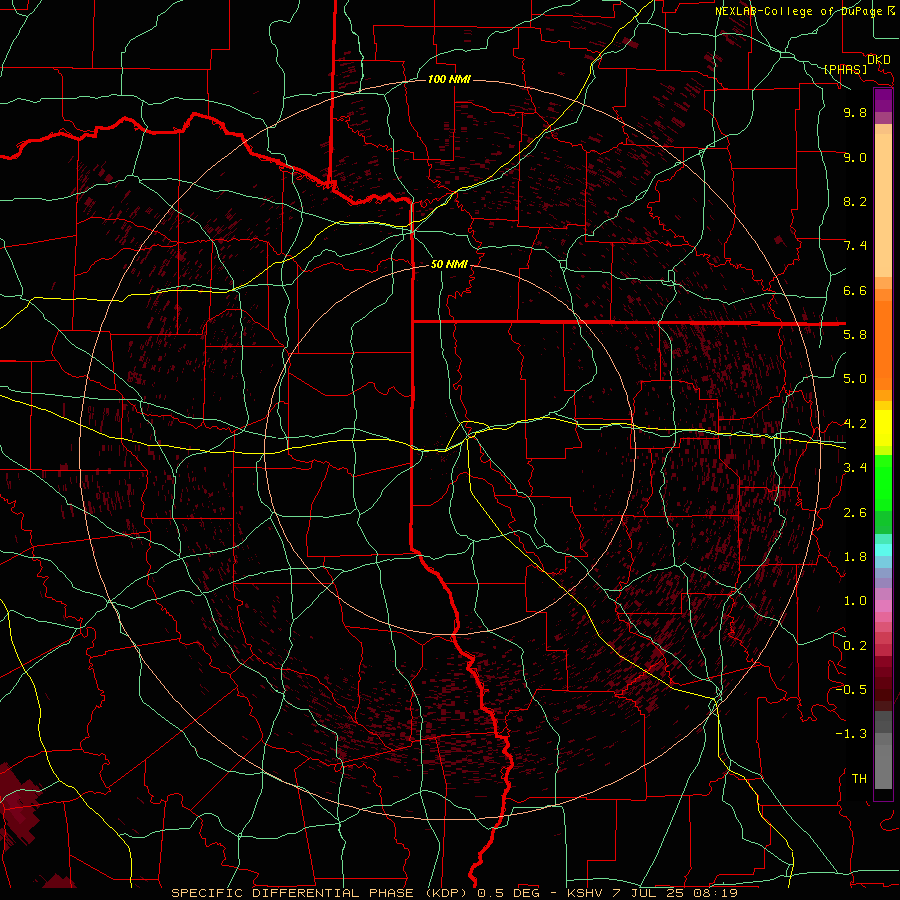Pick the 7.4 scale value
This screenshot has height=900, width=900.
click(x=855, y=246)
